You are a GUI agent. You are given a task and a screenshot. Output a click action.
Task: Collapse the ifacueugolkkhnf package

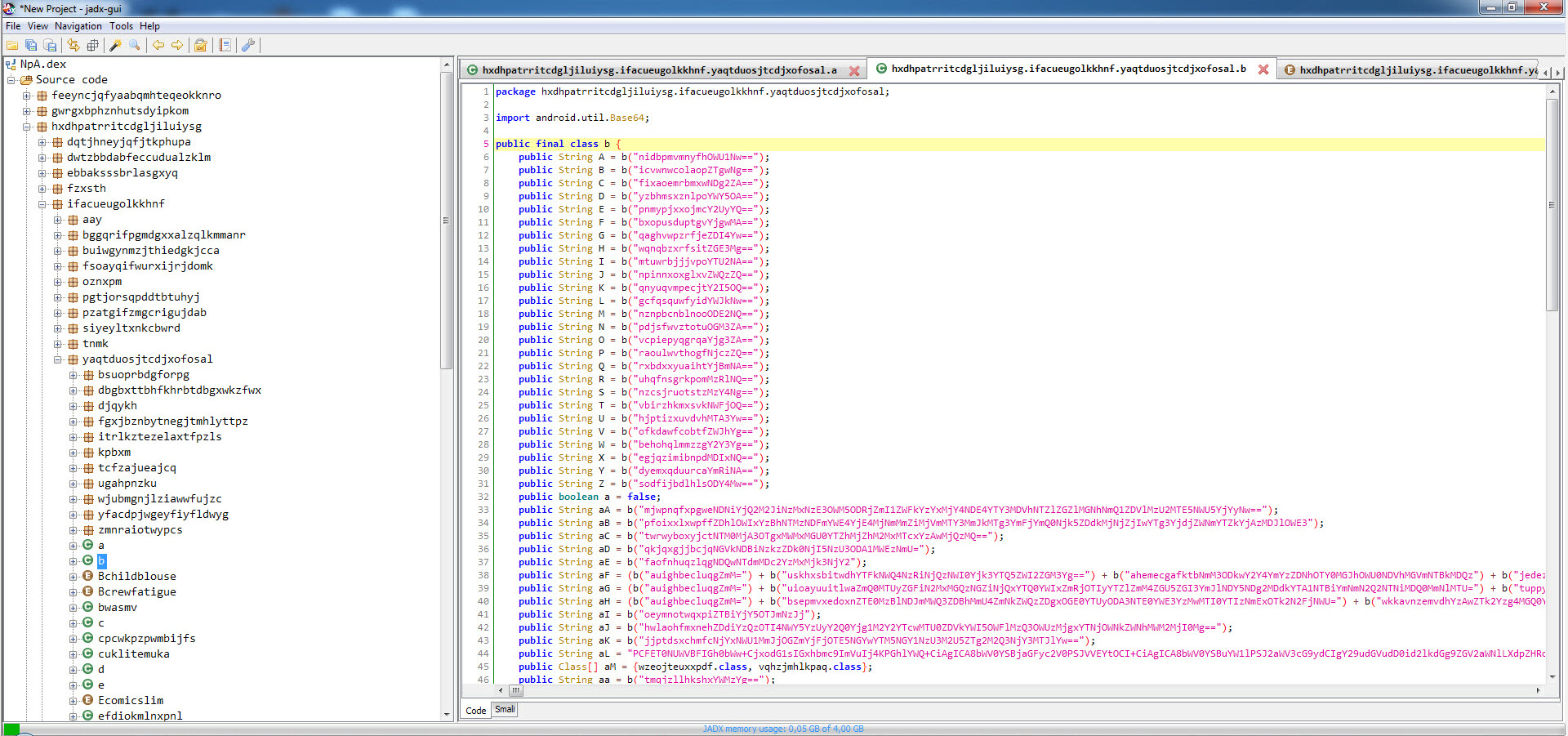42,204
